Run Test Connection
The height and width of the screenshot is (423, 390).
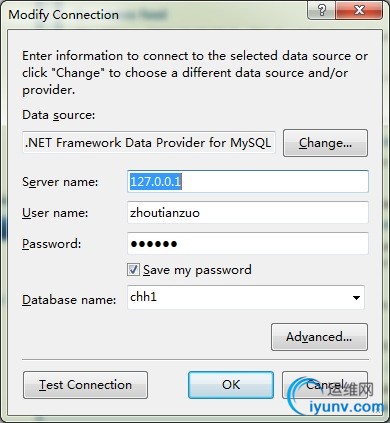(85, 385)
